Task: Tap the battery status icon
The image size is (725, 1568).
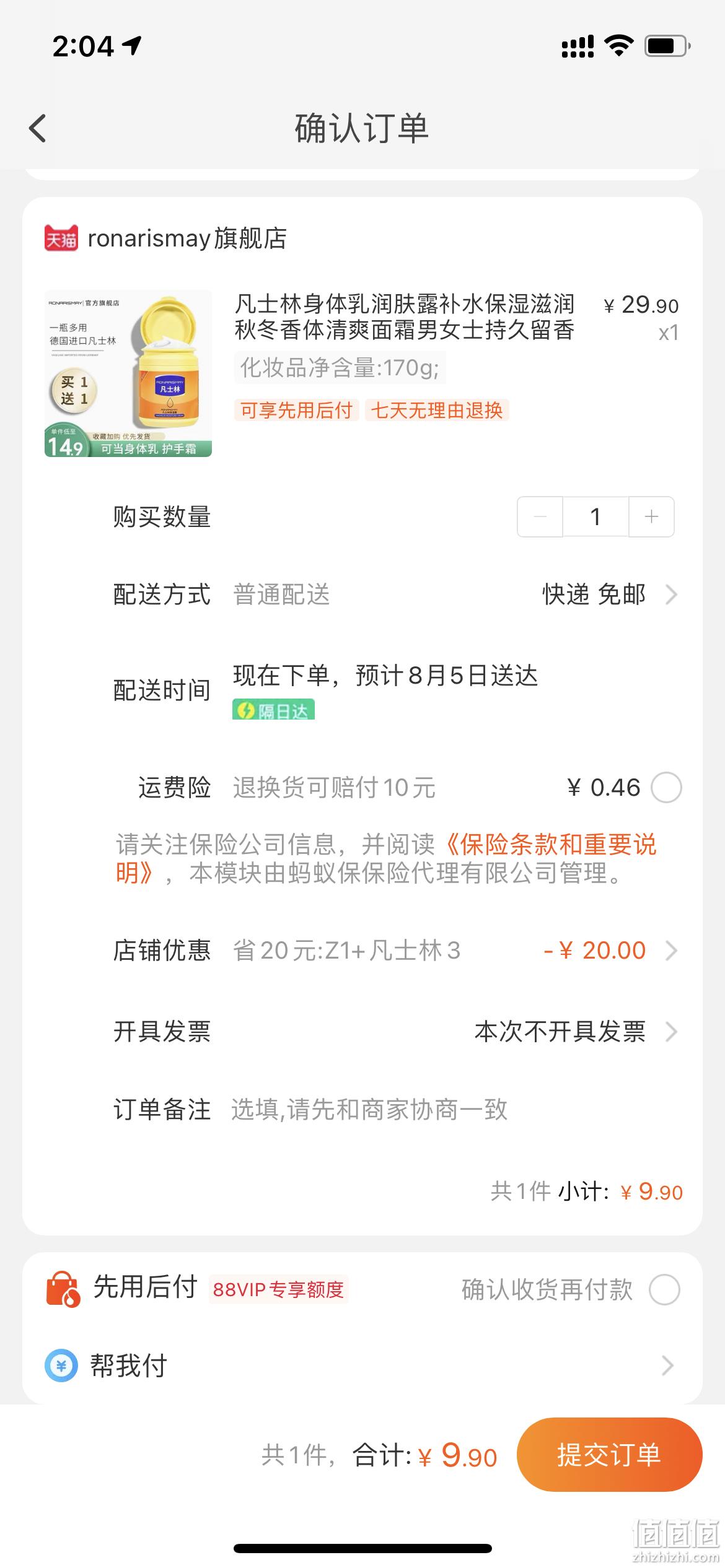Action: pyautogui.click(x=668, y=46)
